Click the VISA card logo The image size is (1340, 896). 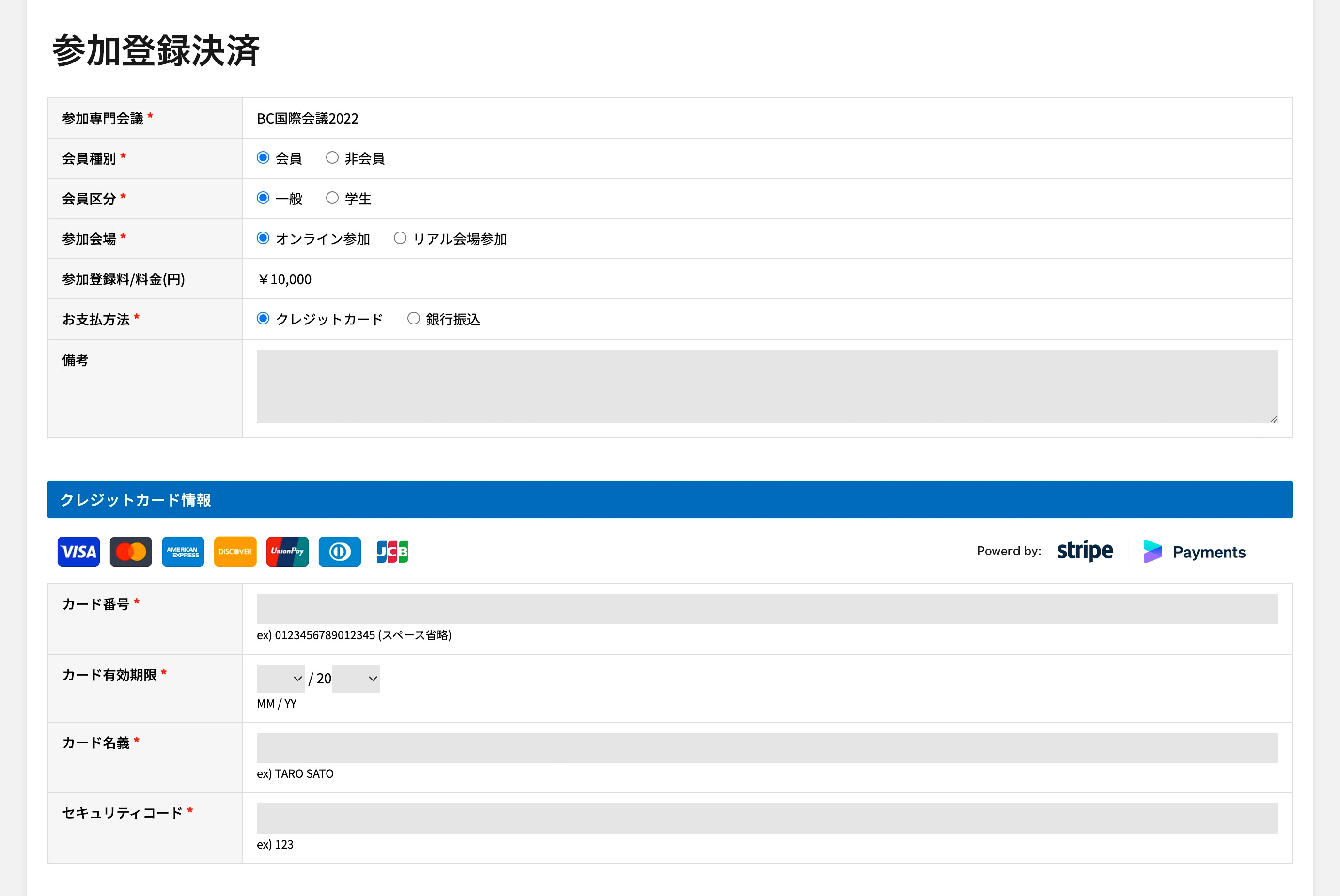click(x=78, y=552)
